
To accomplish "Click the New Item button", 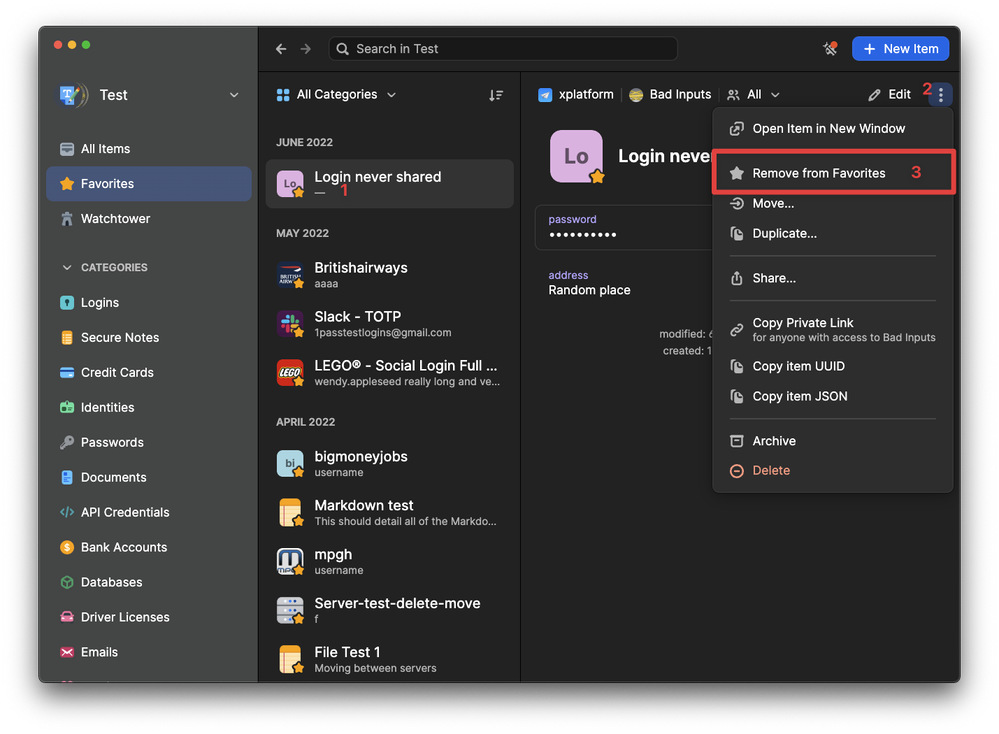I will 900,49.
